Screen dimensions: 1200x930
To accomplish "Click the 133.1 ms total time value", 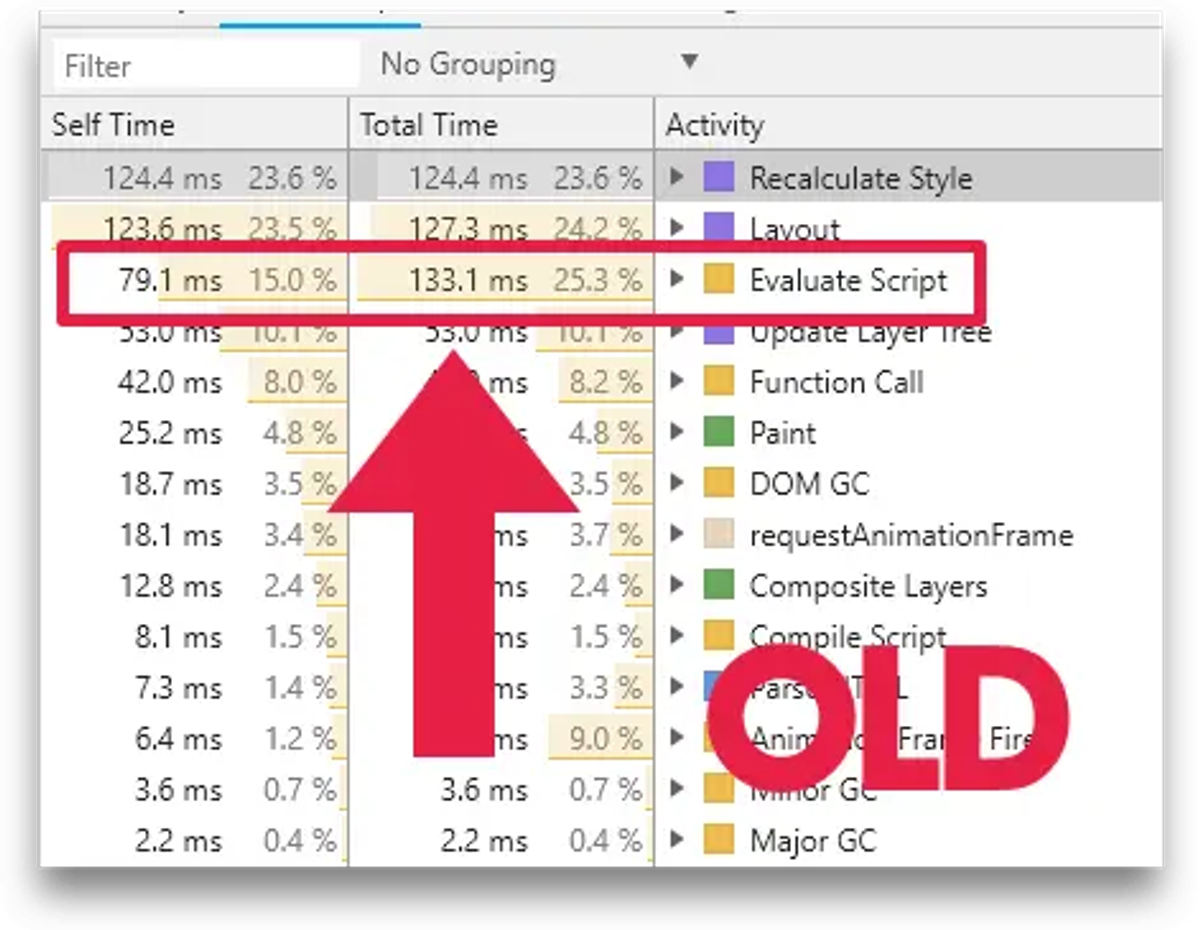I will click(468, 281).
